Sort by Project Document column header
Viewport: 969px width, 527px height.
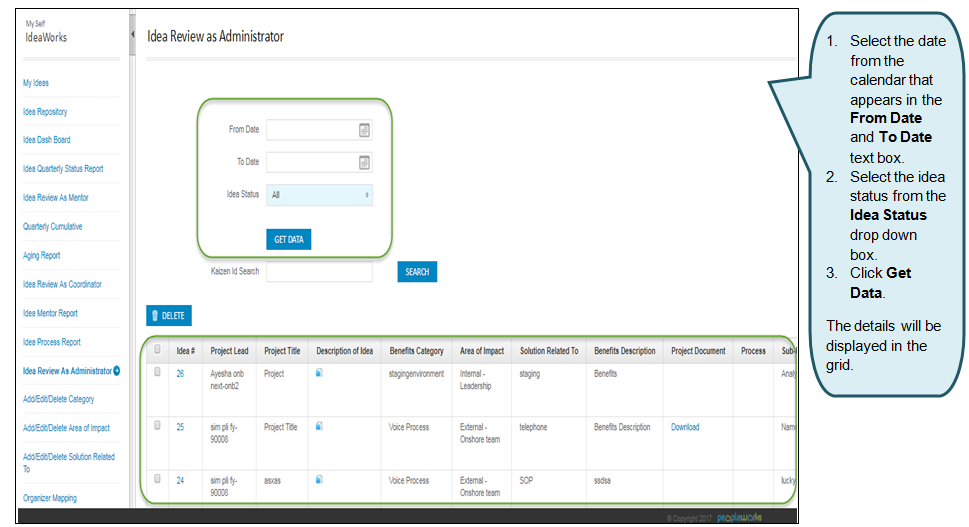(698, 351)
